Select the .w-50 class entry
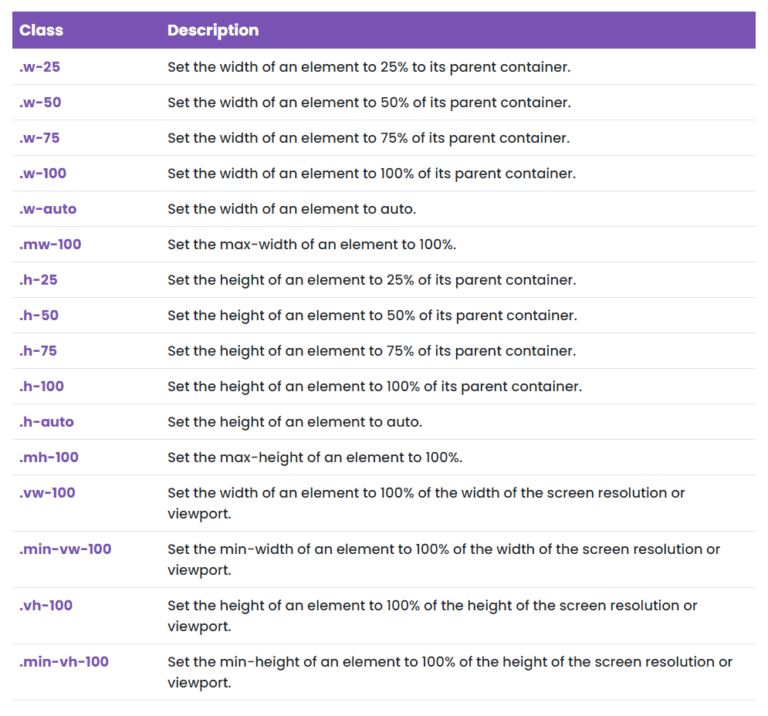Viewport: 768px width, 716px height. tap(39, 103)
